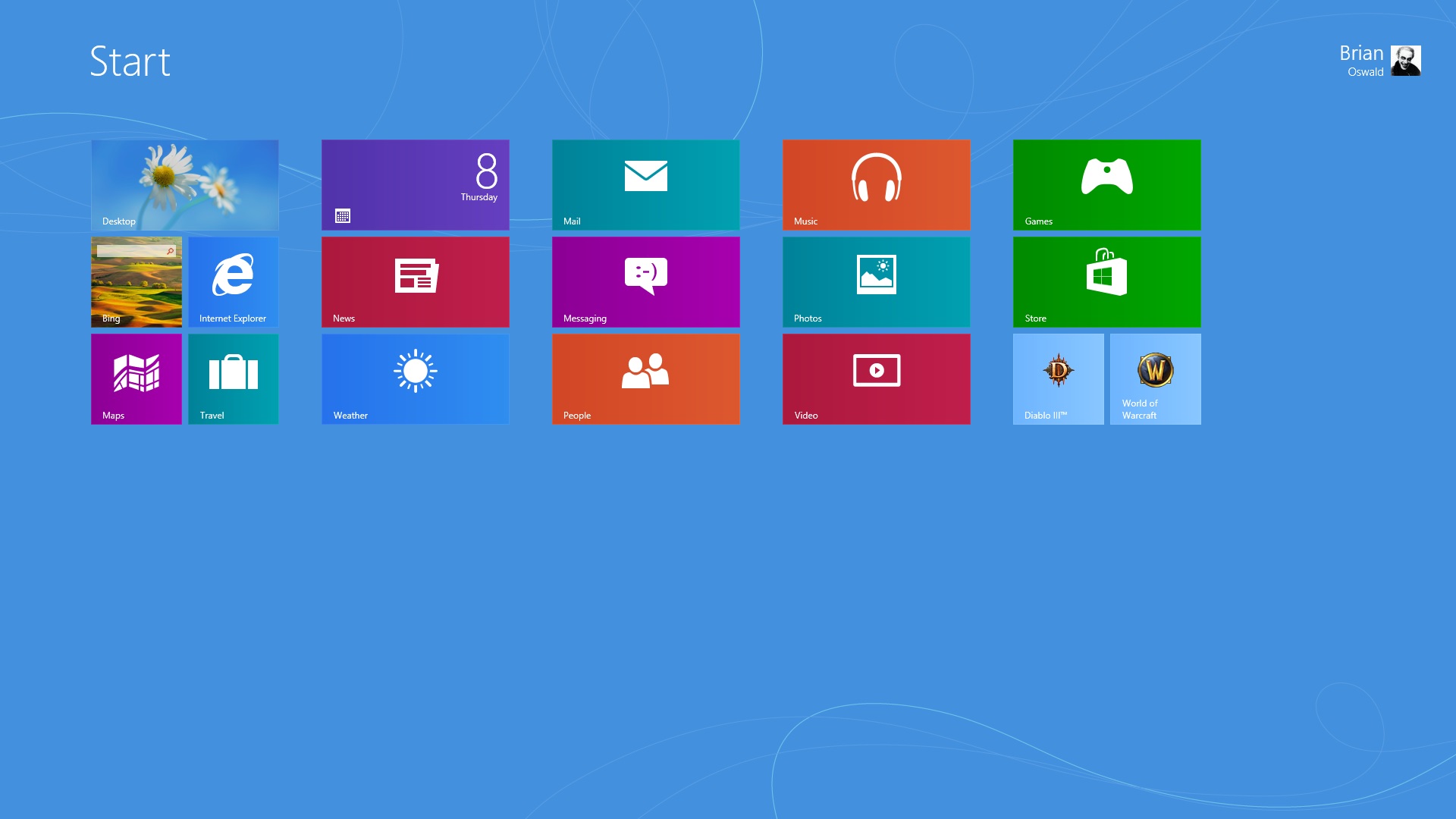Click Brian Oswald user name
The height and width of the screenshot is (819, 1456).
[x=1361, y=61]
